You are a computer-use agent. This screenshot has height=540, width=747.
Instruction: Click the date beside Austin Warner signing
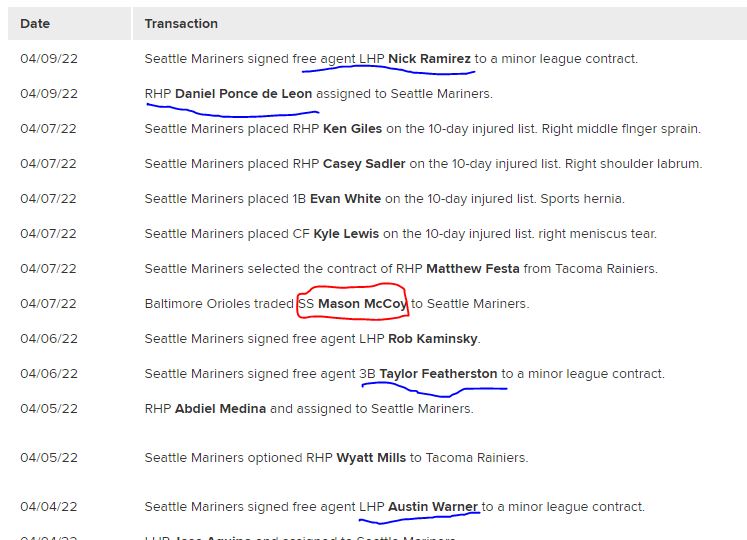tap(49, 507)
